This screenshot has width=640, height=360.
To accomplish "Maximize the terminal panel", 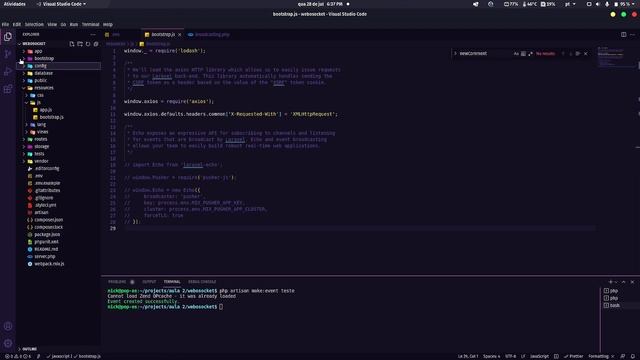I will 623,282.
